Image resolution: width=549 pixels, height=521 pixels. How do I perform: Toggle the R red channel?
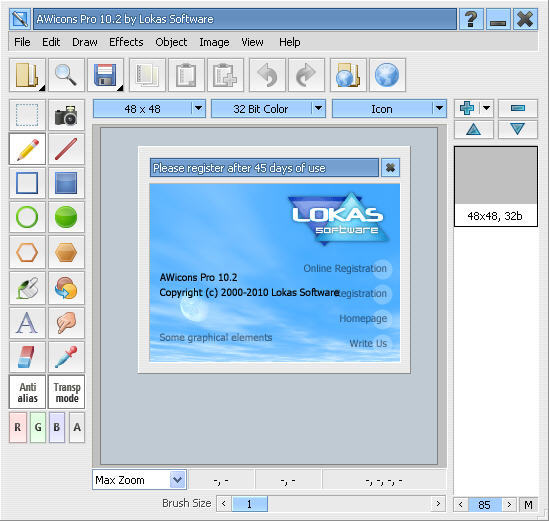(x=18, y=427)
